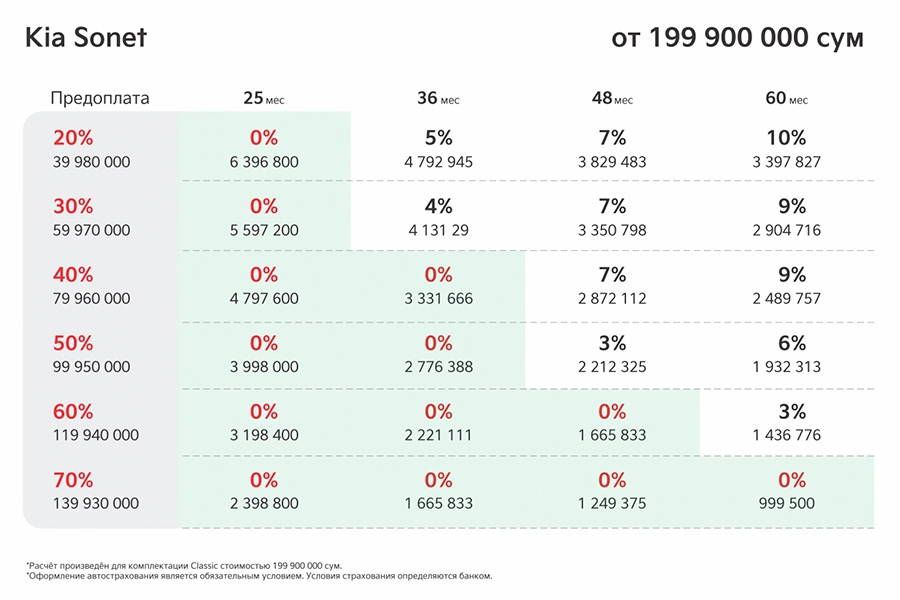Select the 25 мес column header
The height and width of the screenshot is (600, 900).
(263, 99)
